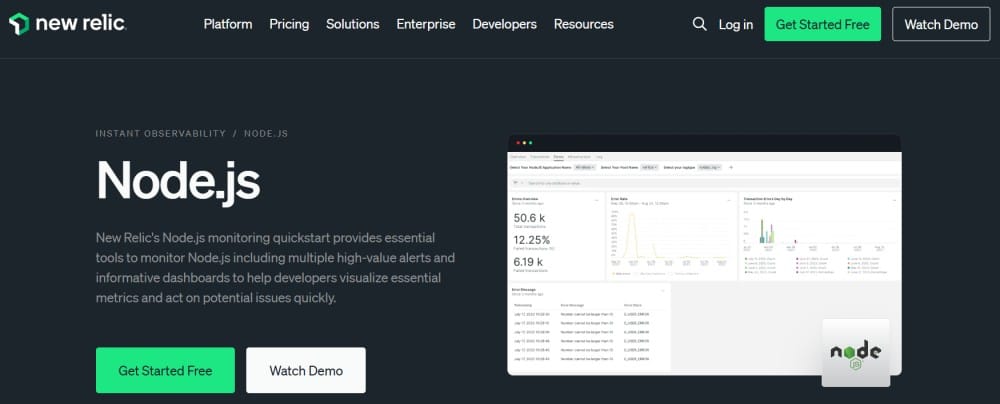The width and height of the screenshot is (1000, 404).
Task: Open the Pricing page
Action: tap(289, 24)
